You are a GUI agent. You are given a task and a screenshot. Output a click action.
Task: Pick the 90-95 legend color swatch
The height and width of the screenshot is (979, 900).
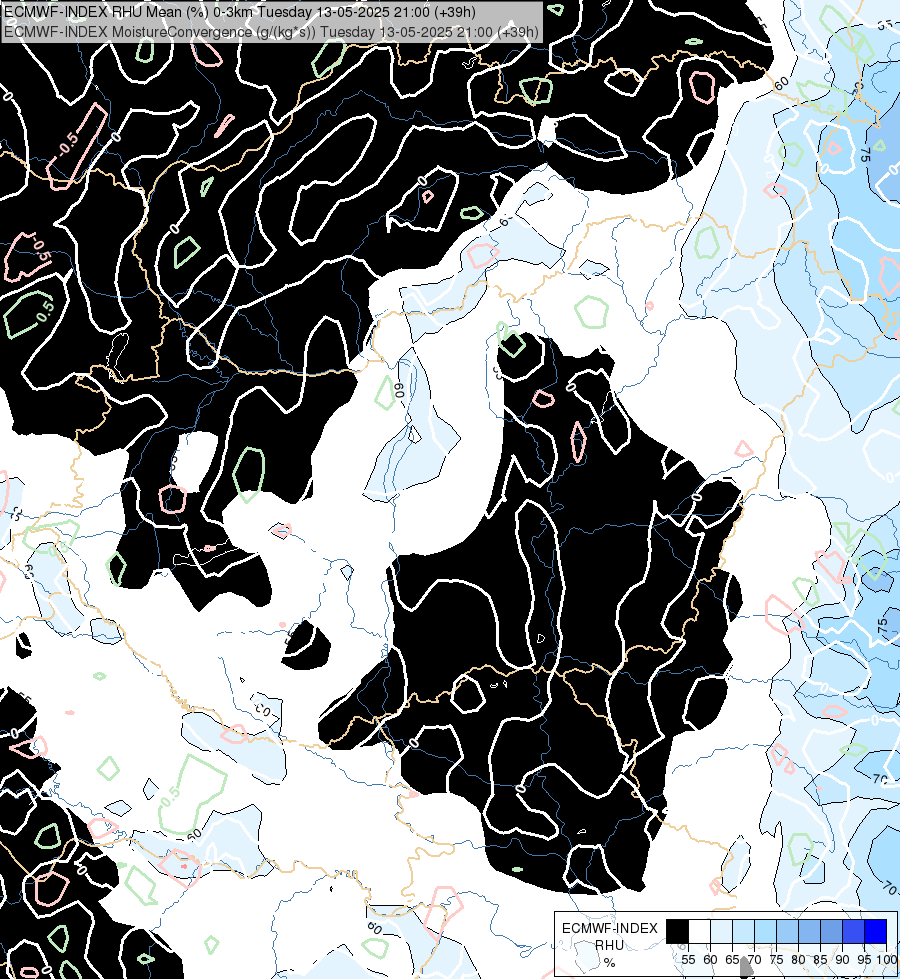[854, 931]
